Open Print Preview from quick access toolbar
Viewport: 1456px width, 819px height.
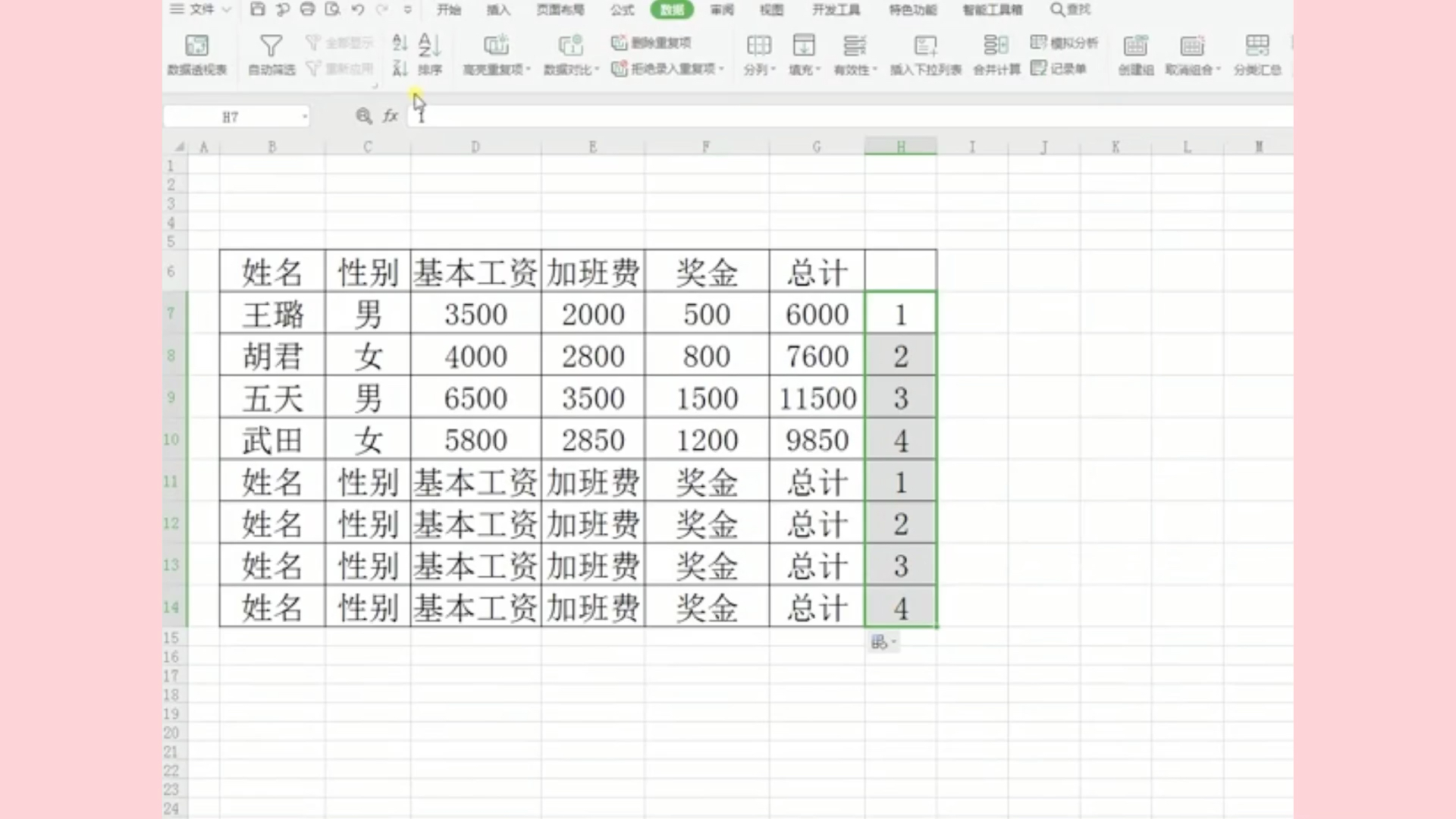pos(332,9)
